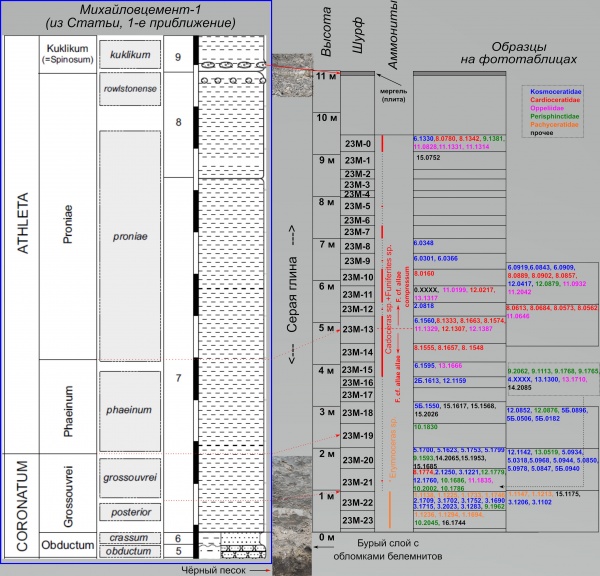Click the proniae subzone box
600x576 pixels.
(133, 237)
